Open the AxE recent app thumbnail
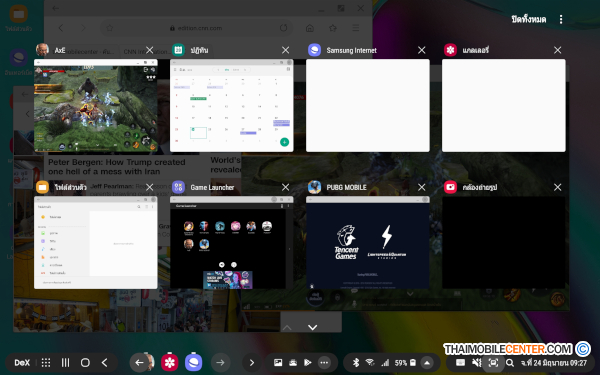Image resolution: width=600 pixels, height=375 pixels. [x=96, y=105]
